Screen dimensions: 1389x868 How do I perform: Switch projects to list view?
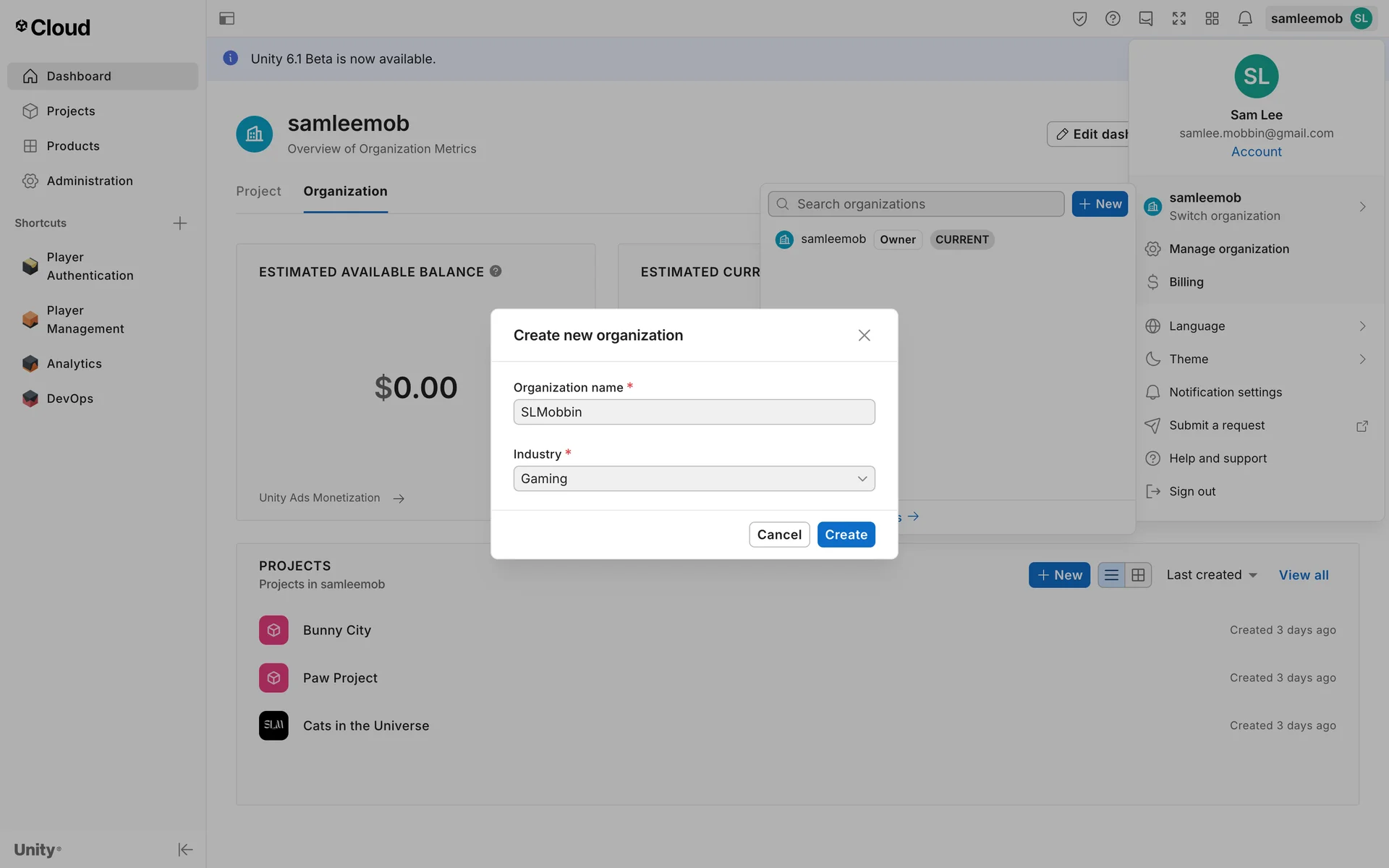(x=1111, y=575)
